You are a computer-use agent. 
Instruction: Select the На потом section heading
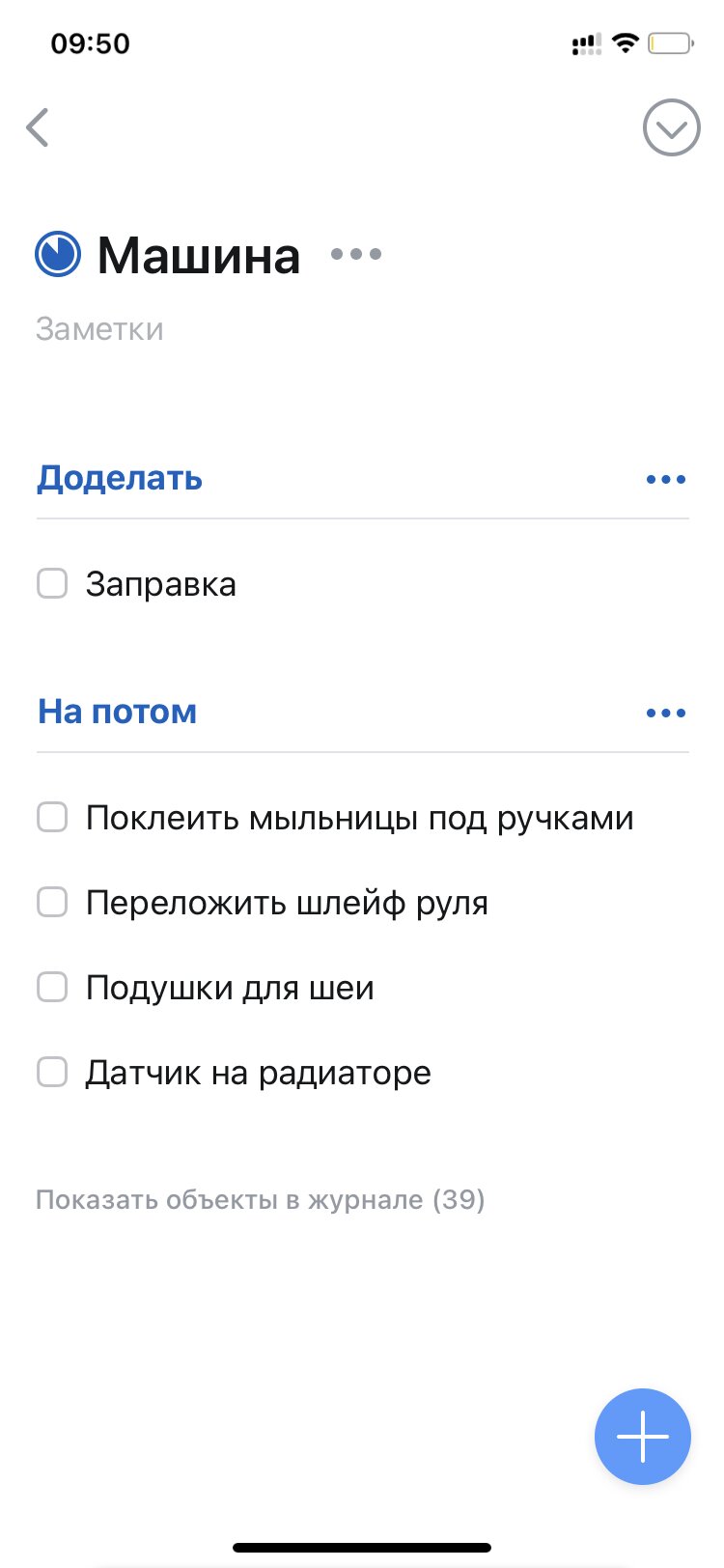click(117, 712)
